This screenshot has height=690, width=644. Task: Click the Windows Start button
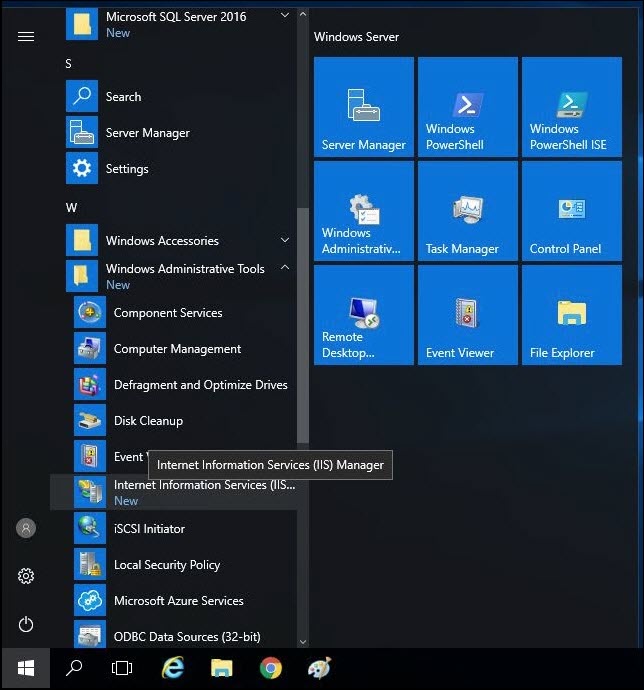(x=26, y=668)
